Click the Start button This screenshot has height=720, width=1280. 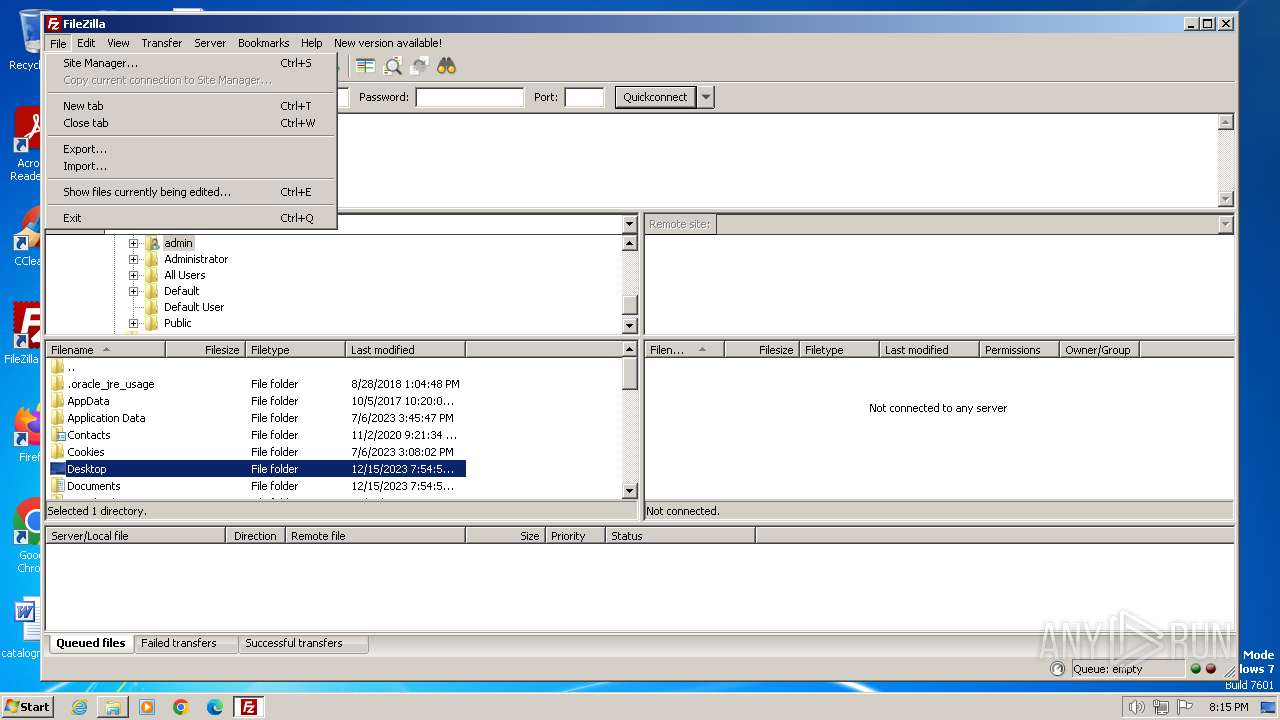point(28,707)
